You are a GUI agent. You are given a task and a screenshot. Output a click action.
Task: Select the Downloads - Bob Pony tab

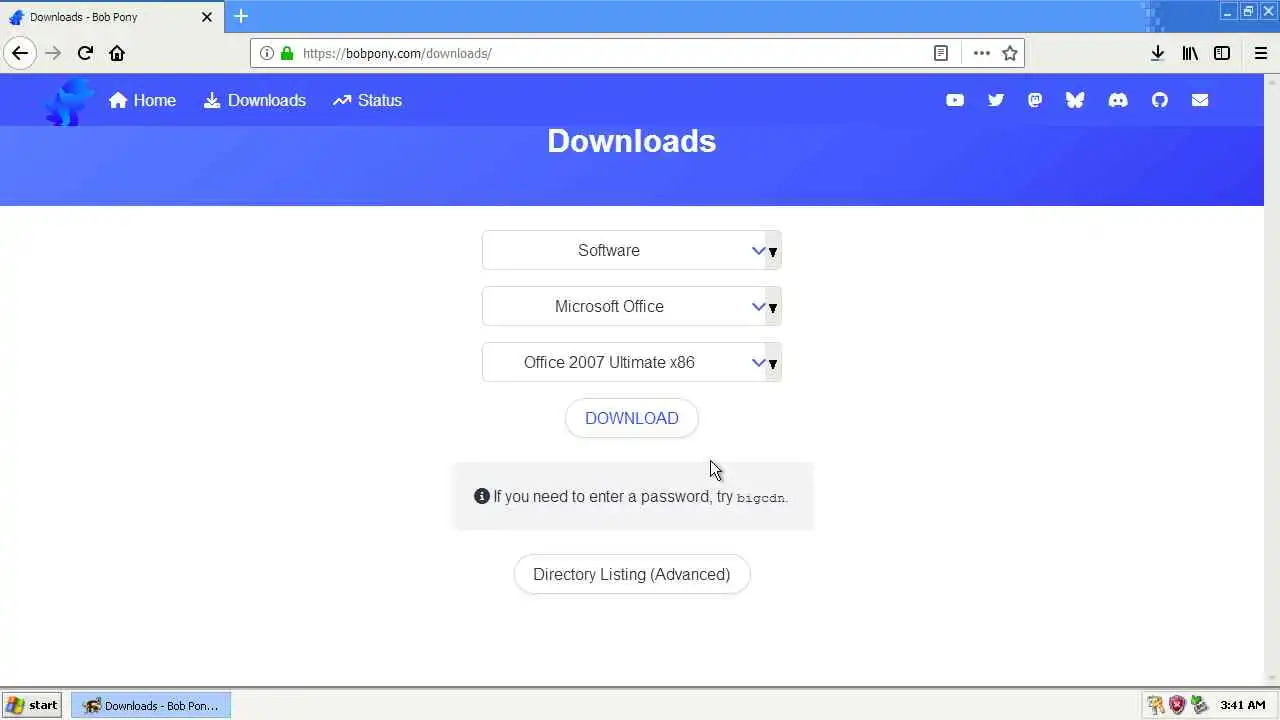(x=110, y=17)
